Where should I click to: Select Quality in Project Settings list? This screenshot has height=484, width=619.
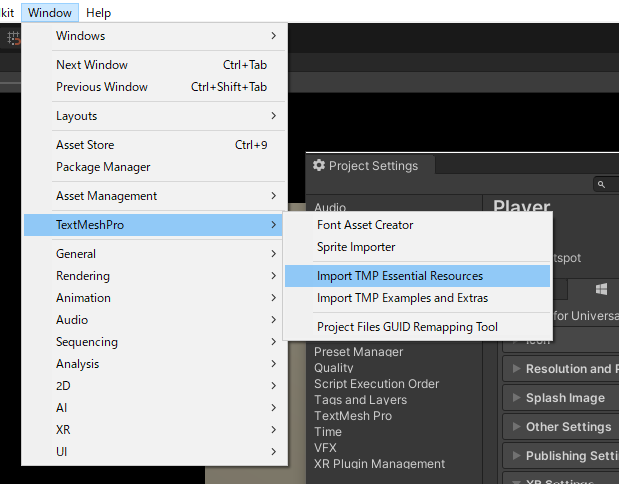click(x=334, y=368)
